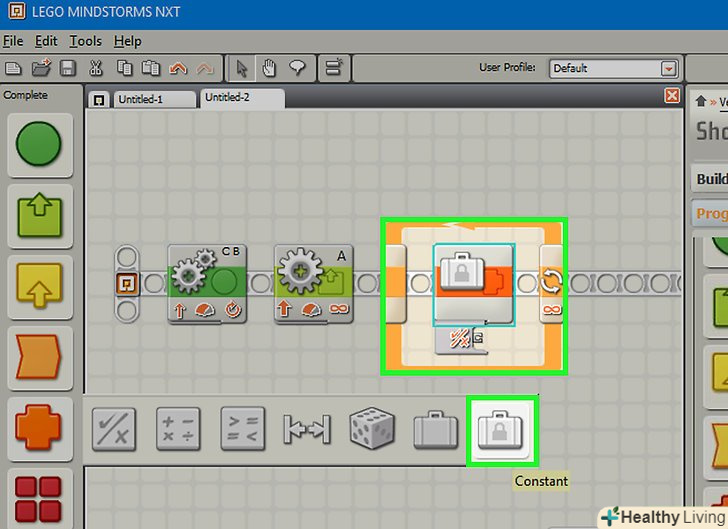Open the Tools menu
Screen dimensions: 728x529
tap(85, 41)
